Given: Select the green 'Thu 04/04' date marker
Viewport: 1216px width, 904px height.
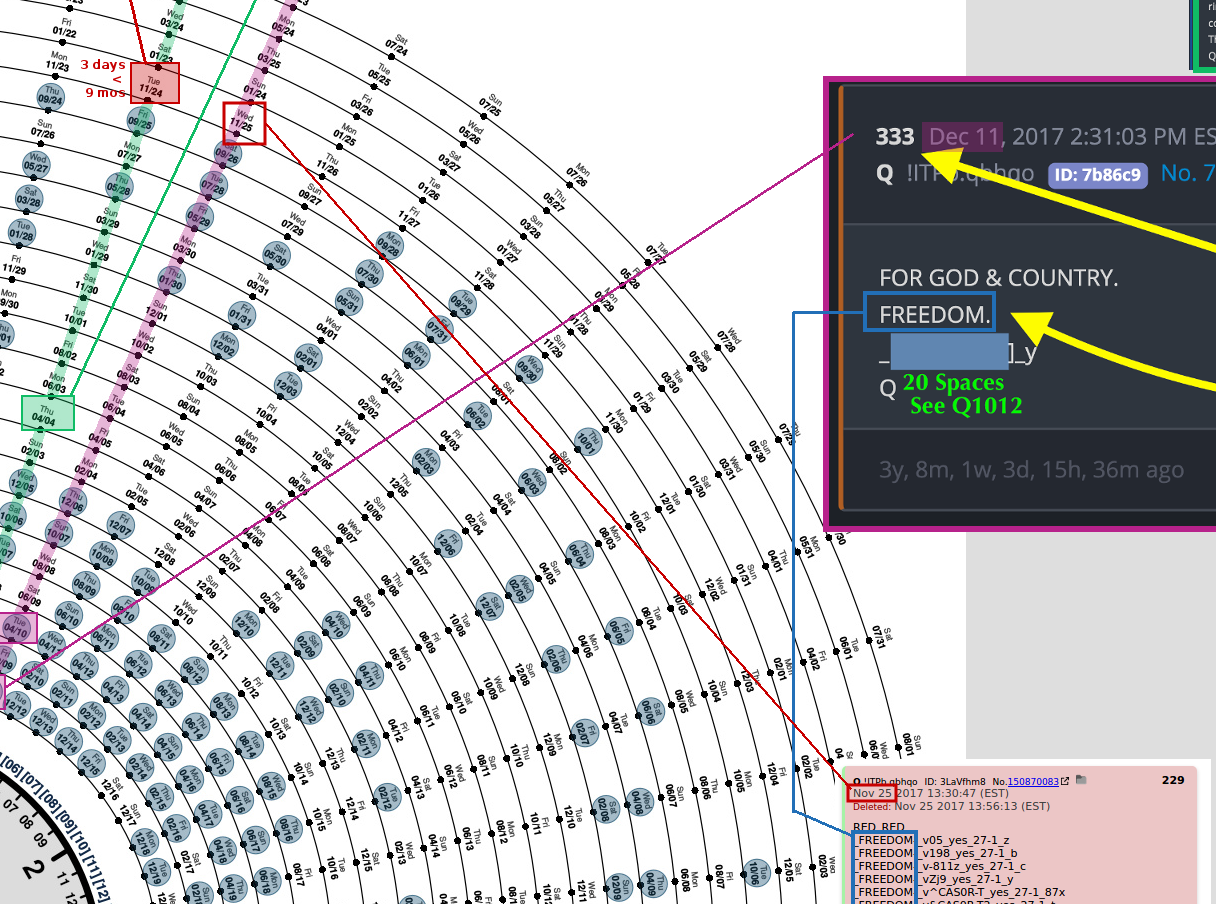Looking at the screenshot, I should coord(48,413).
